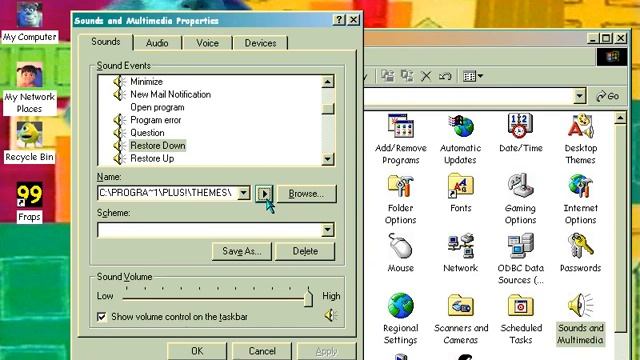Click Cancel in Sounds and Multimedia Properties
Image resolution: width=640 pixels, height=360 pixels.
pyautogui.click(x=262, y=351)
